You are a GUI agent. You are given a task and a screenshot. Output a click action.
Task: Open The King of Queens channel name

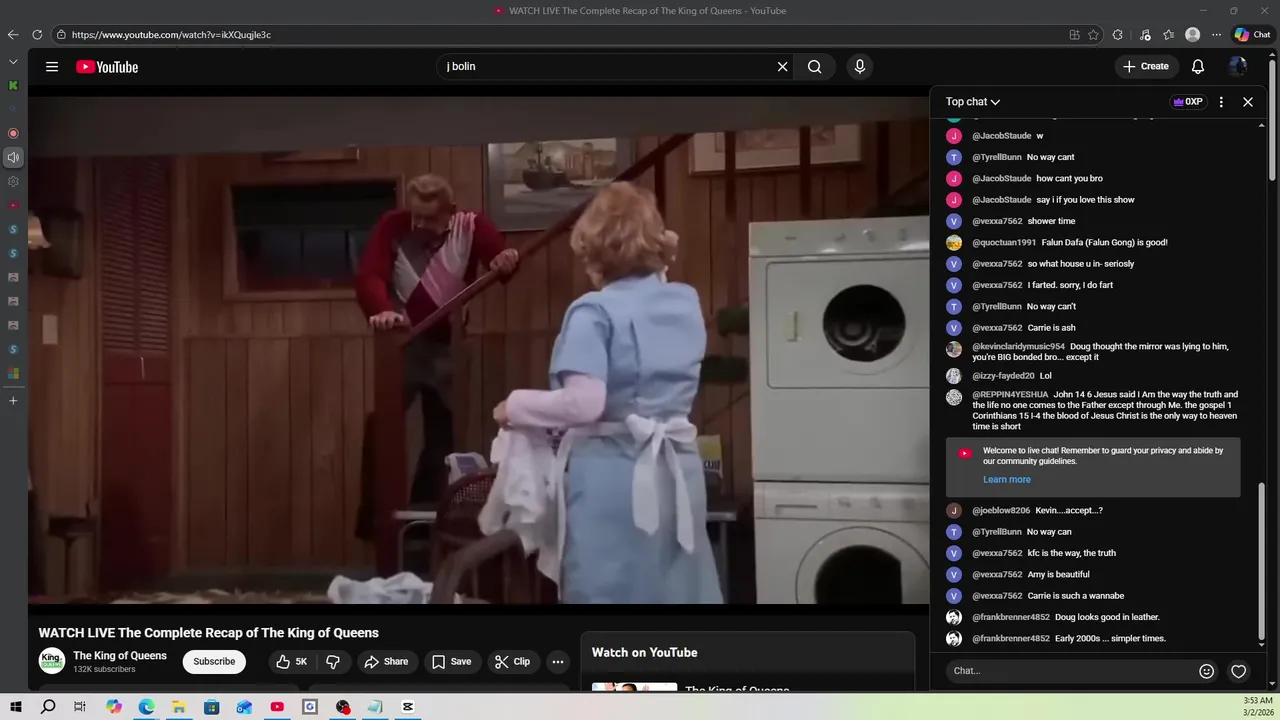pos(120,656)
